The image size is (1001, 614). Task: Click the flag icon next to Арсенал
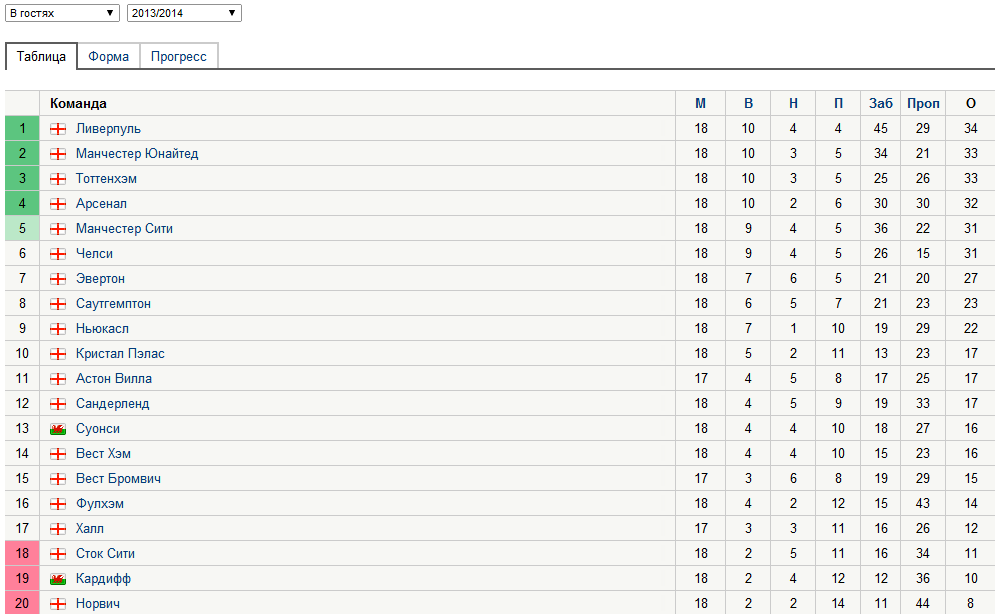pyautogui.click(x=60, y=203)
